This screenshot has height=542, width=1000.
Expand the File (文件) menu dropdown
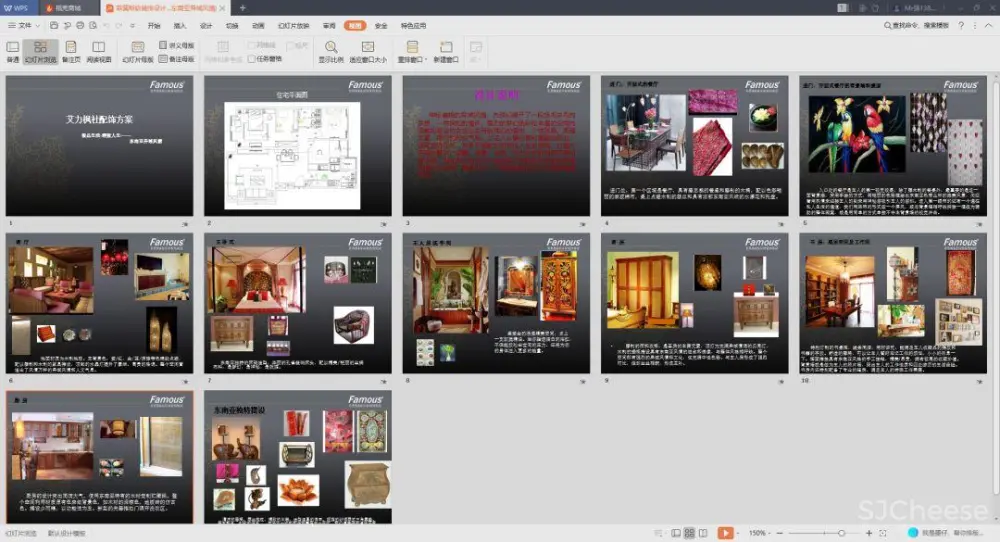tap(25, 25)
